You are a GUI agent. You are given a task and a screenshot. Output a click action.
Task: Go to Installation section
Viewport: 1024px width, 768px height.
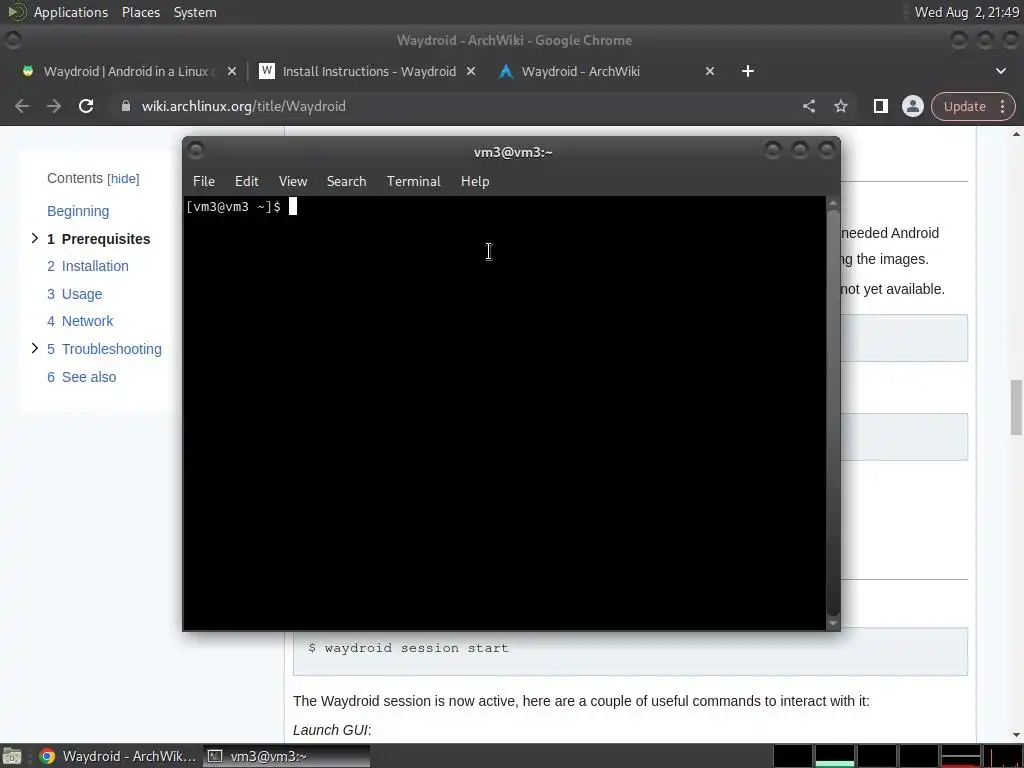(88, 266)
